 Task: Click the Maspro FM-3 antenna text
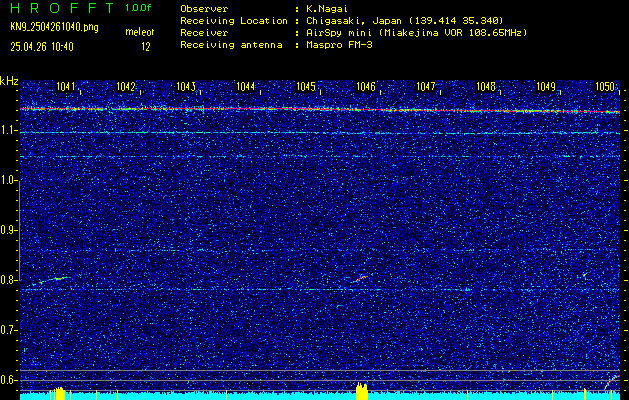pos(339,45)
